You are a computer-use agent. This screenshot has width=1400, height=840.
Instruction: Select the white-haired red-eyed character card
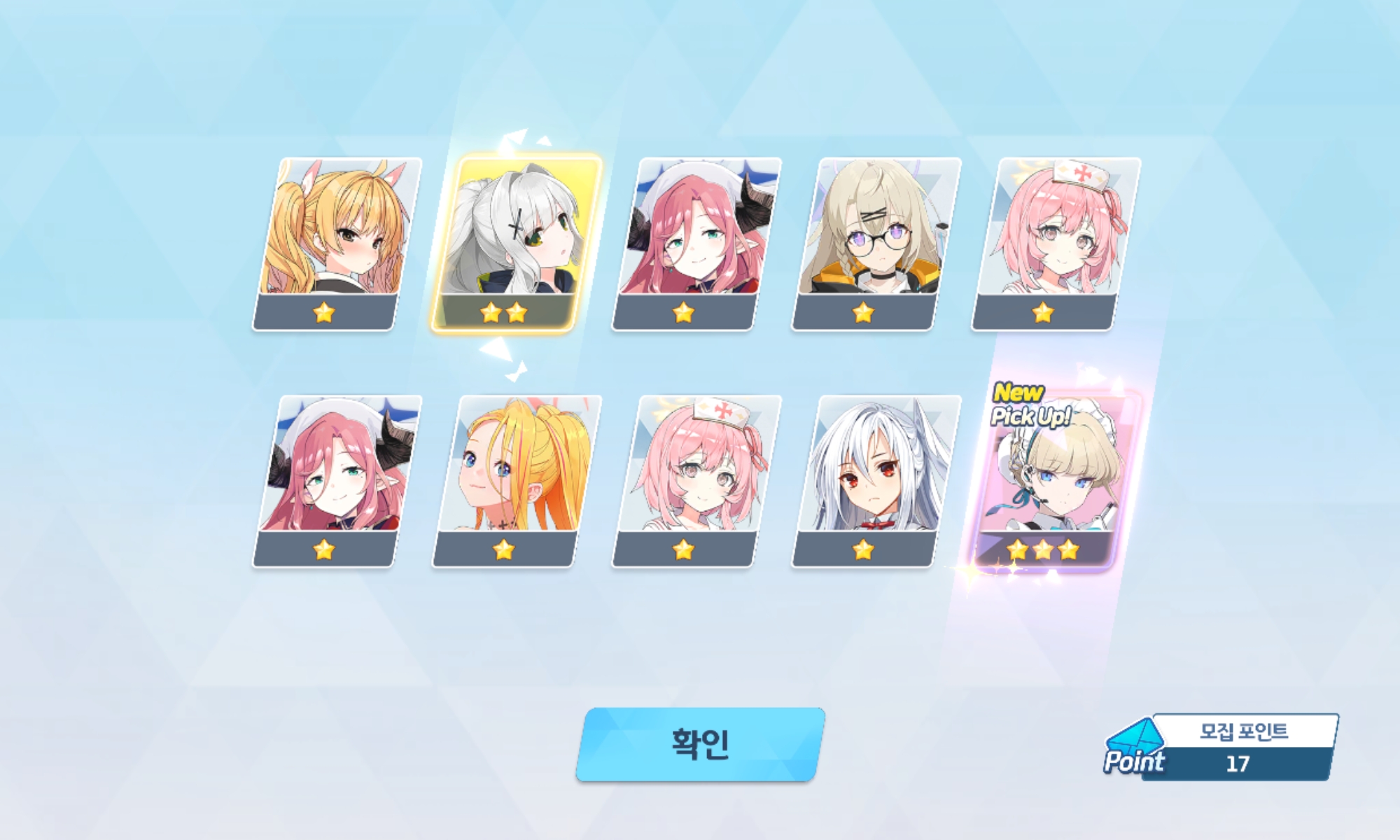click(x=876, y=481)
